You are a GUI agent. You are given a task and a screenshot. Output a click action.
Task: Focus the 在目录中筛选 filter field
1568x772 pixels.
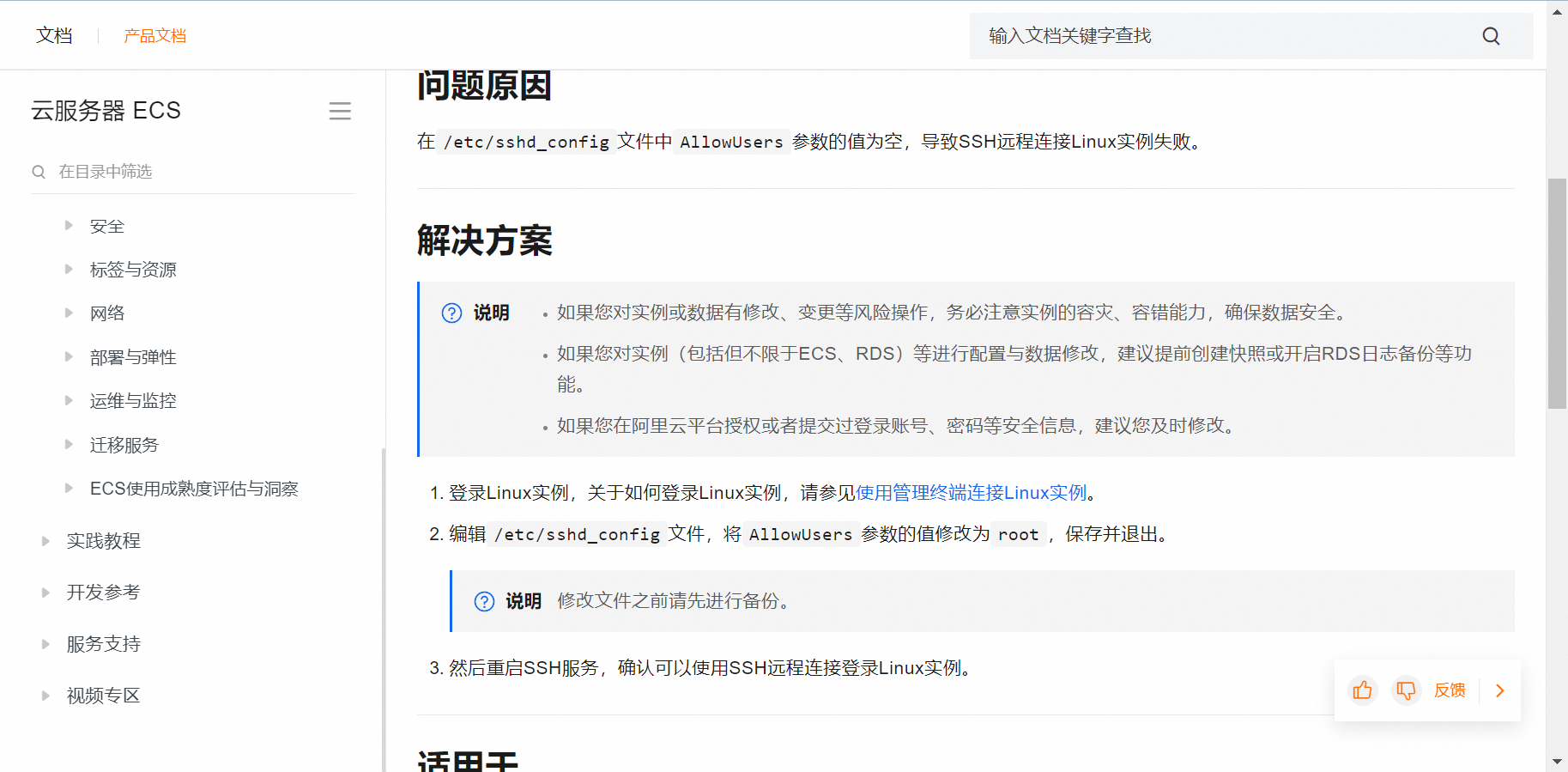[x=193, y=172]
